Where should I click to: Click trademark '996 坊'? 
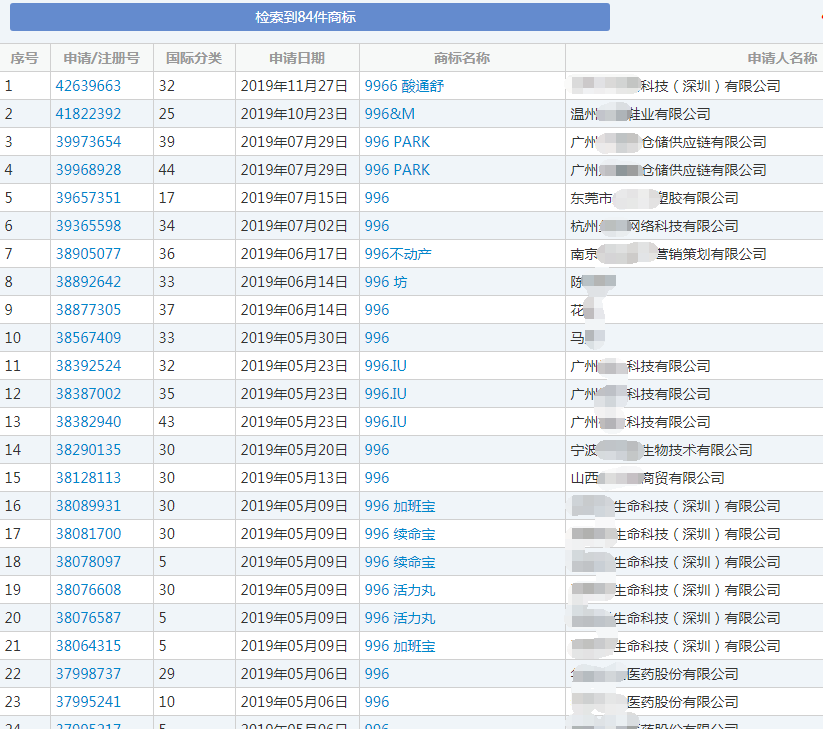[386, 282]
